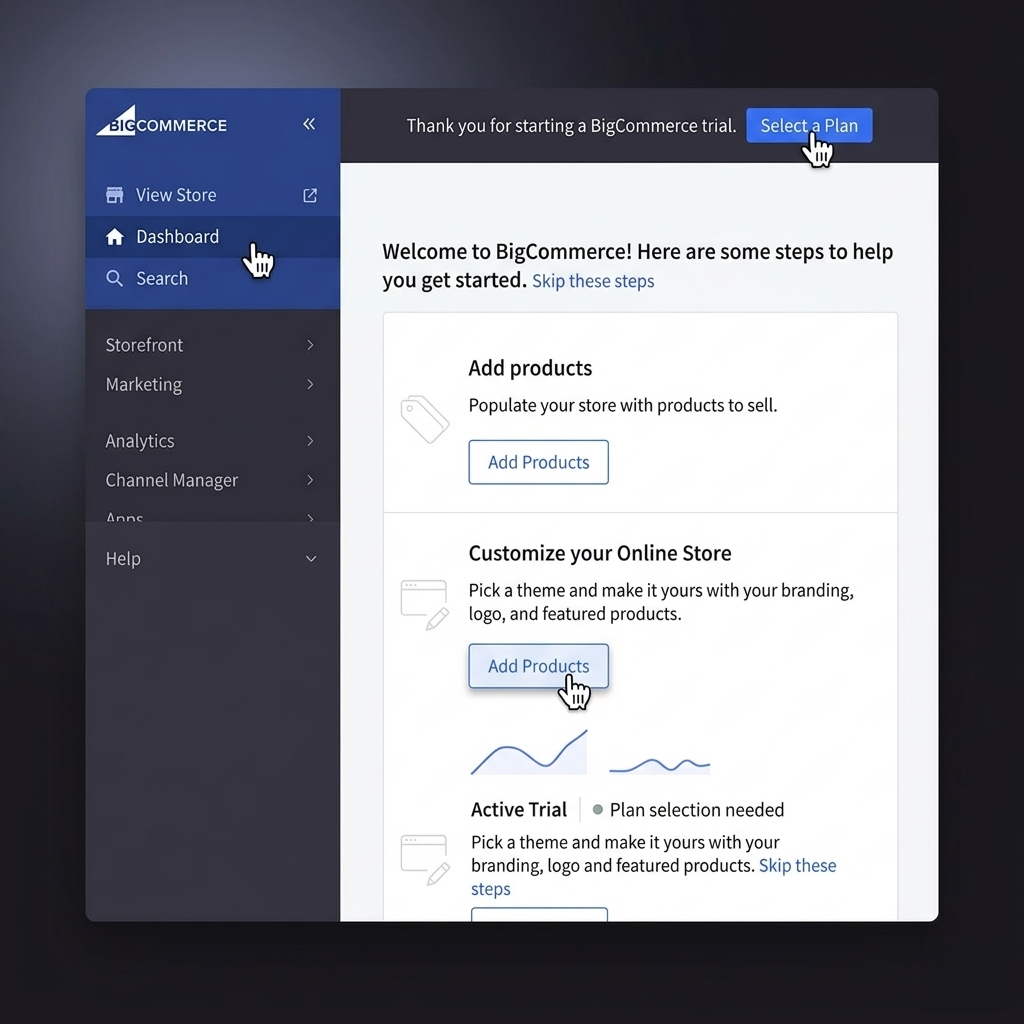This screenshot has width=1024, height=1024.
Task: Go to the Dashboard menu item
Action: coord(177,237)
